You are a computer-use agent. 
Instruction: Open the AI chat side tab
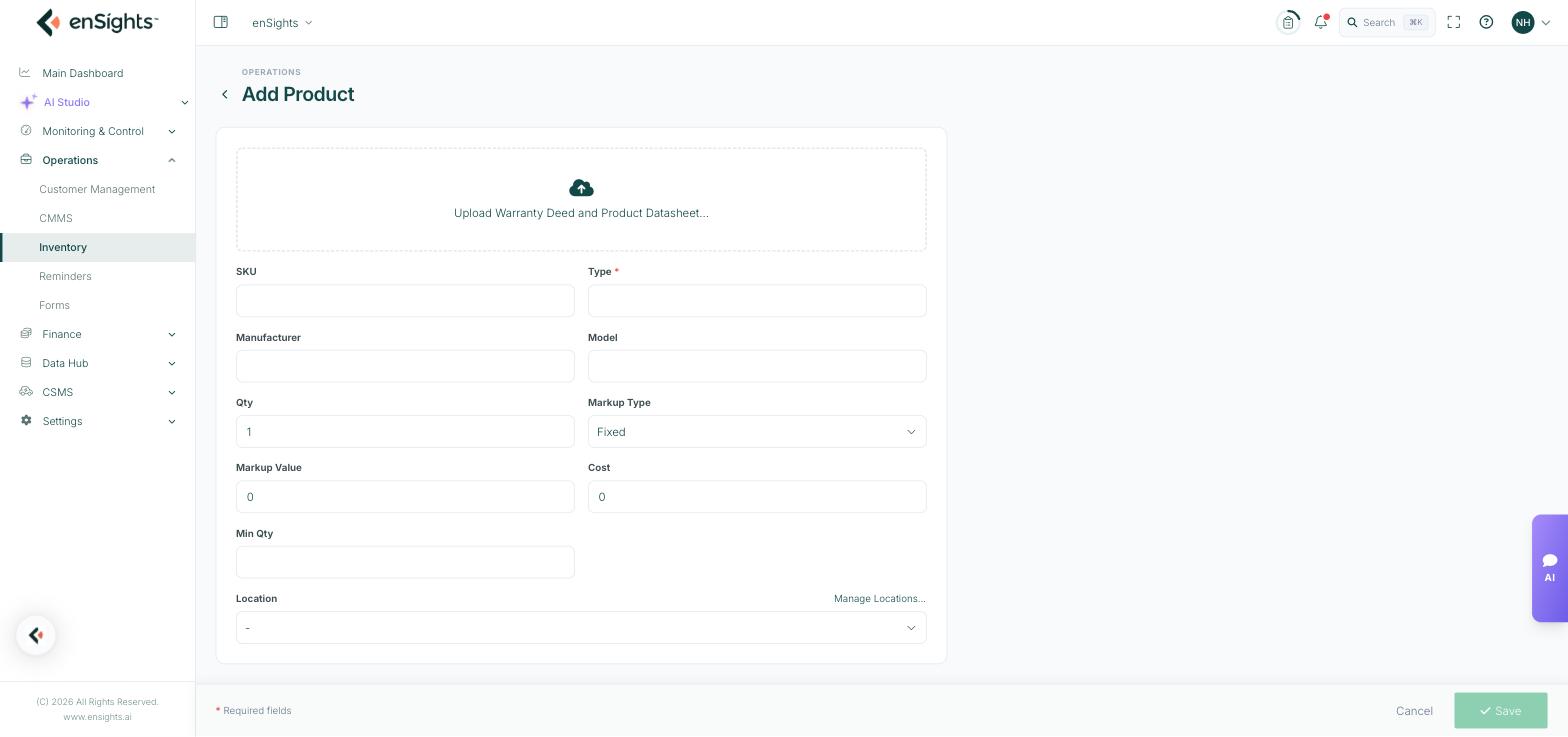click(x=1550, y=568)
